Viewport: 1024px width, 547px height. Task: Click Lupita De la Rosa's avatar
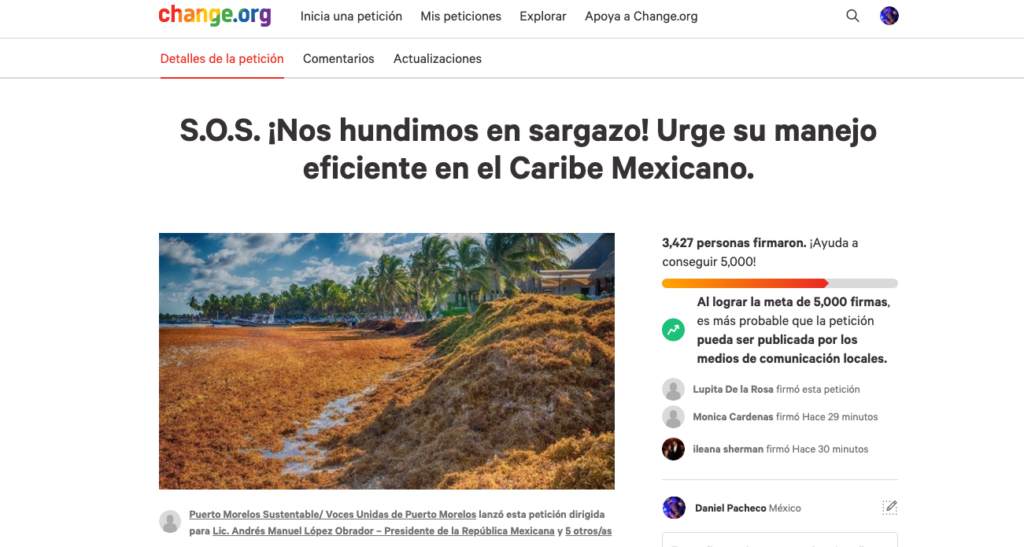(673, 389)
